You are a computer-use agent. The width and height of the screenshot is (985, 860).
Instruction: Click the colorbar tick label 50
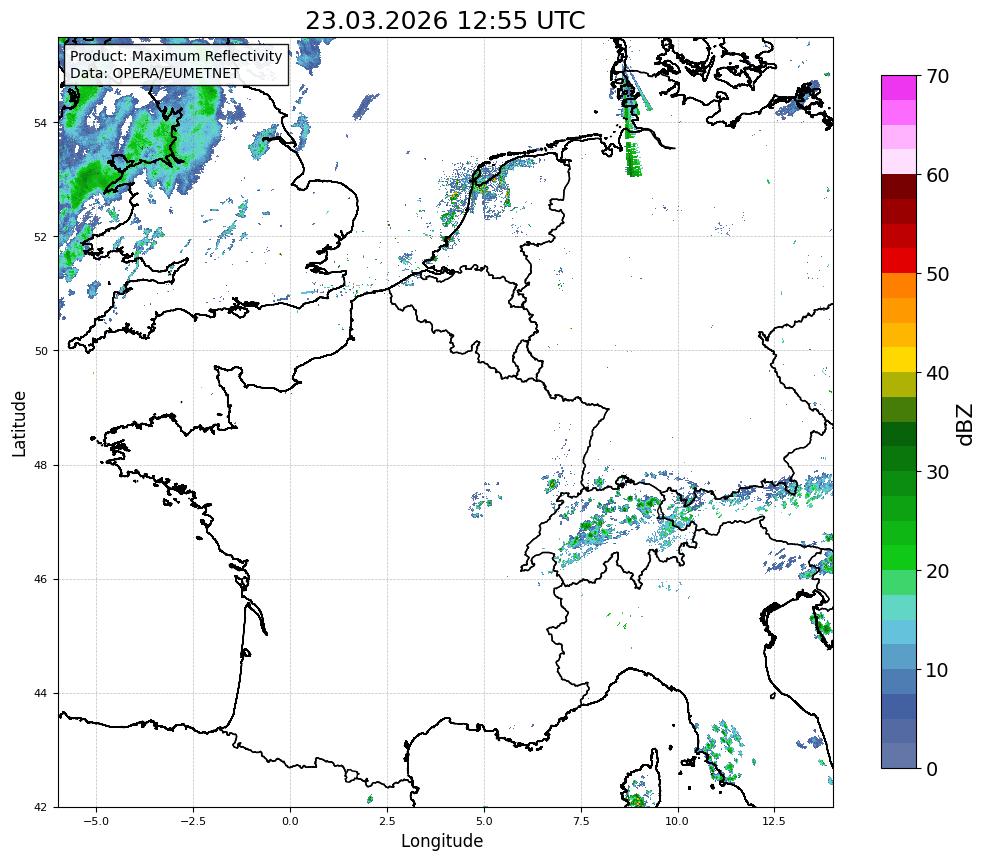(x=937, y=275)
